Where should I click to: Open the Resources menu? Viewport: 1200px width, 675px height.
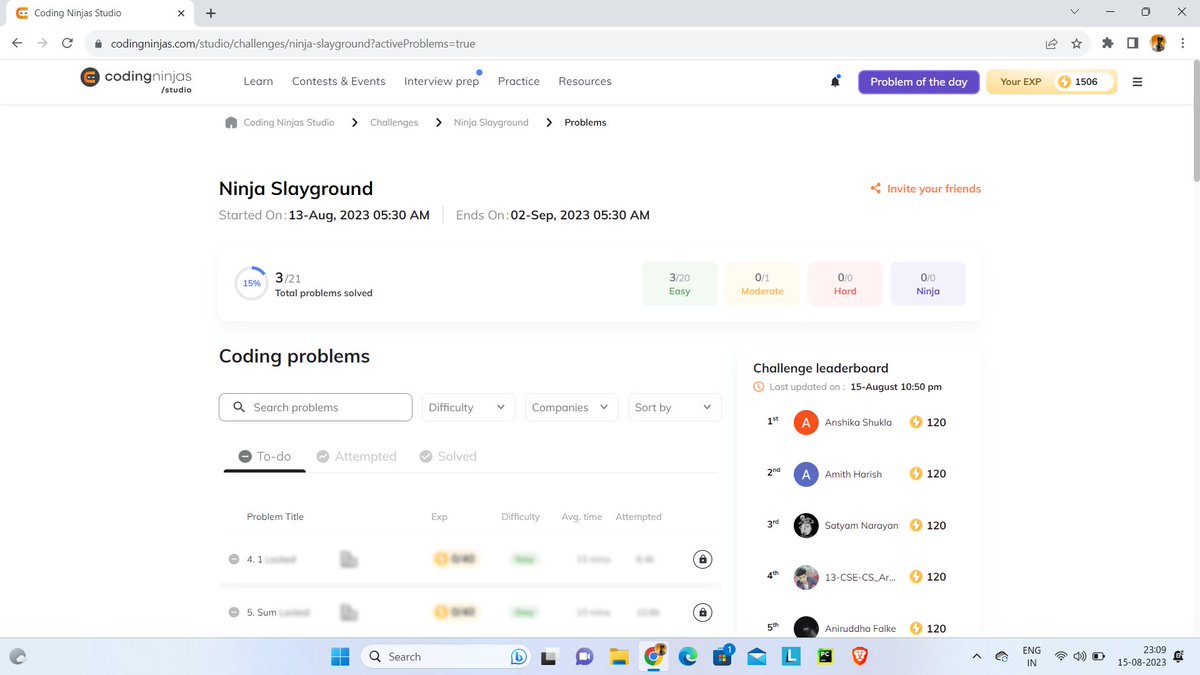coord(585,81)
